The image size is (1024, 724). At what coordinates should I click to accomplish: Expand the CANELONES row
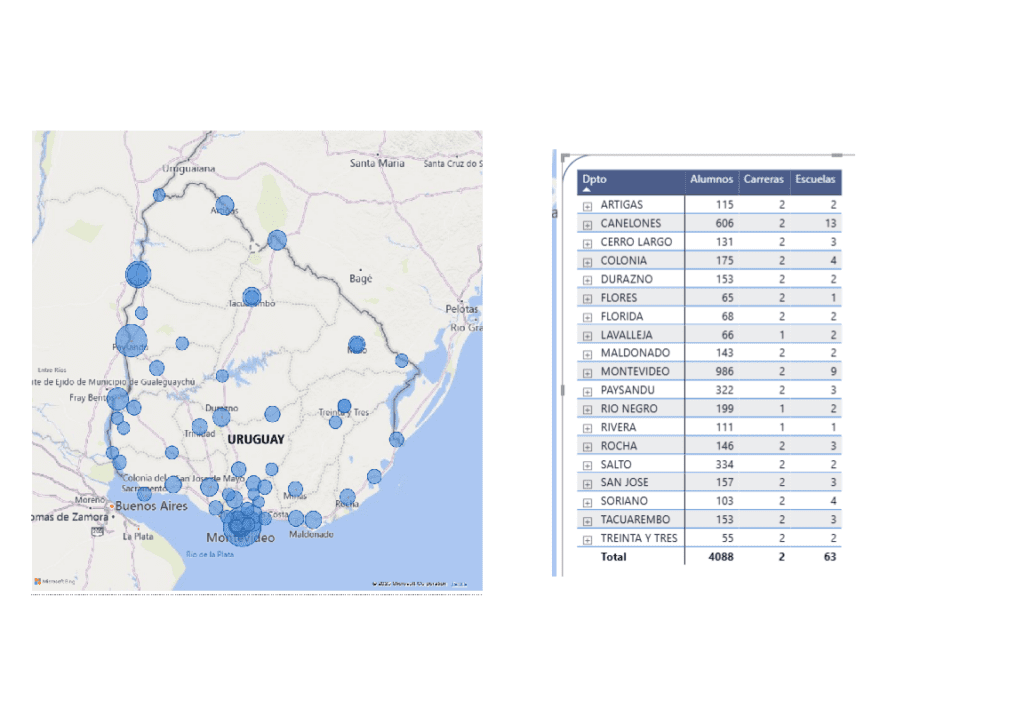click(x=587, y=225)
